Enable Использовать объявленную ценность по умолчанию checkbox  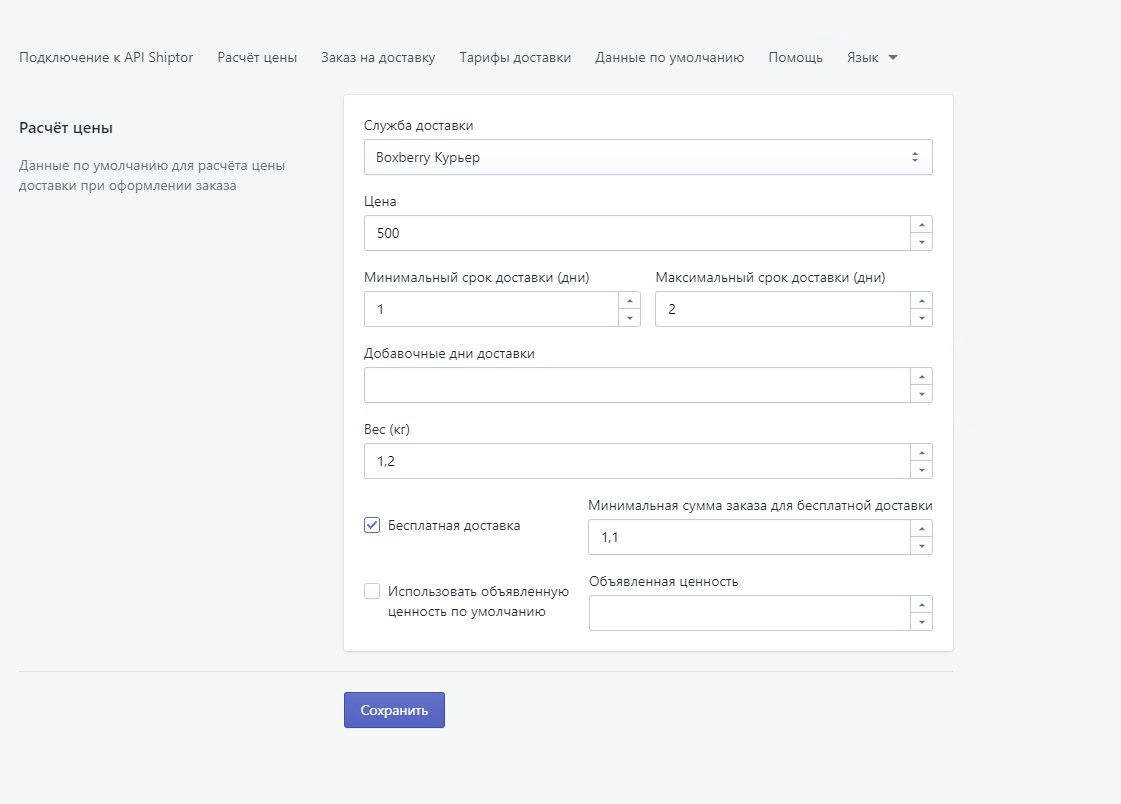[372, 591]
